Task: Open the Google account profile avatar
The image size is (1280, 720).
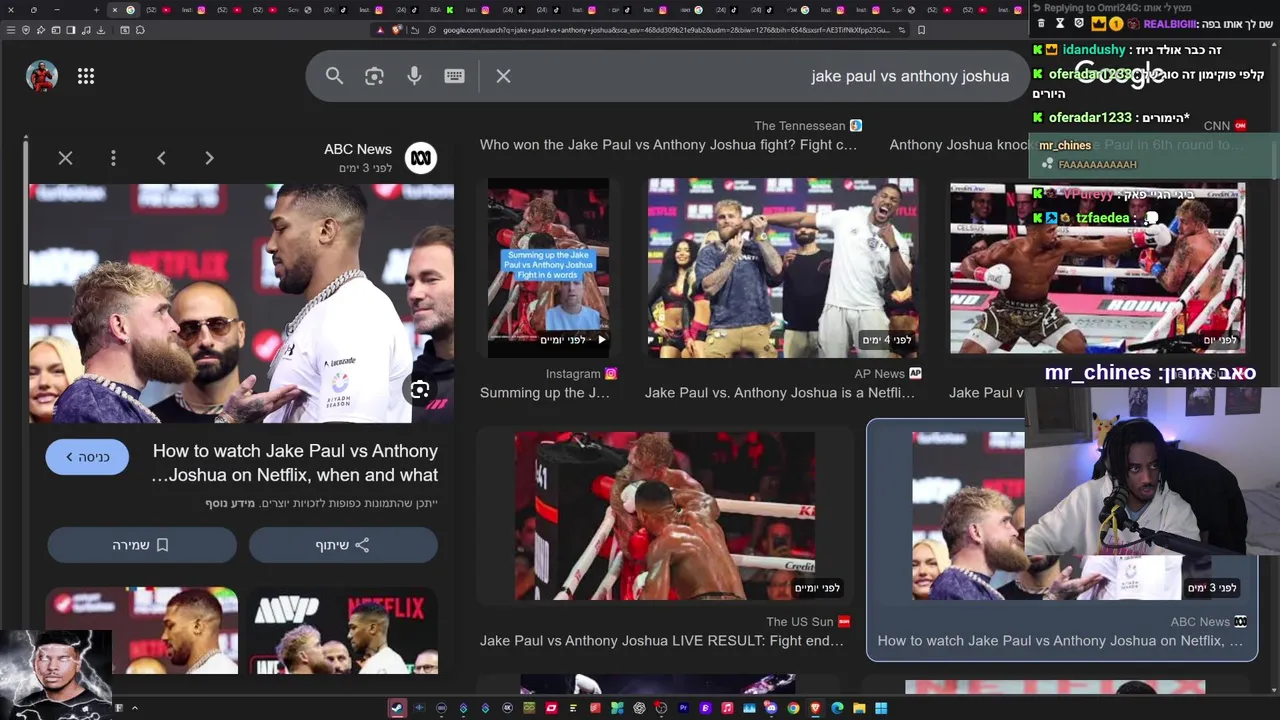Action: [42, 76]
